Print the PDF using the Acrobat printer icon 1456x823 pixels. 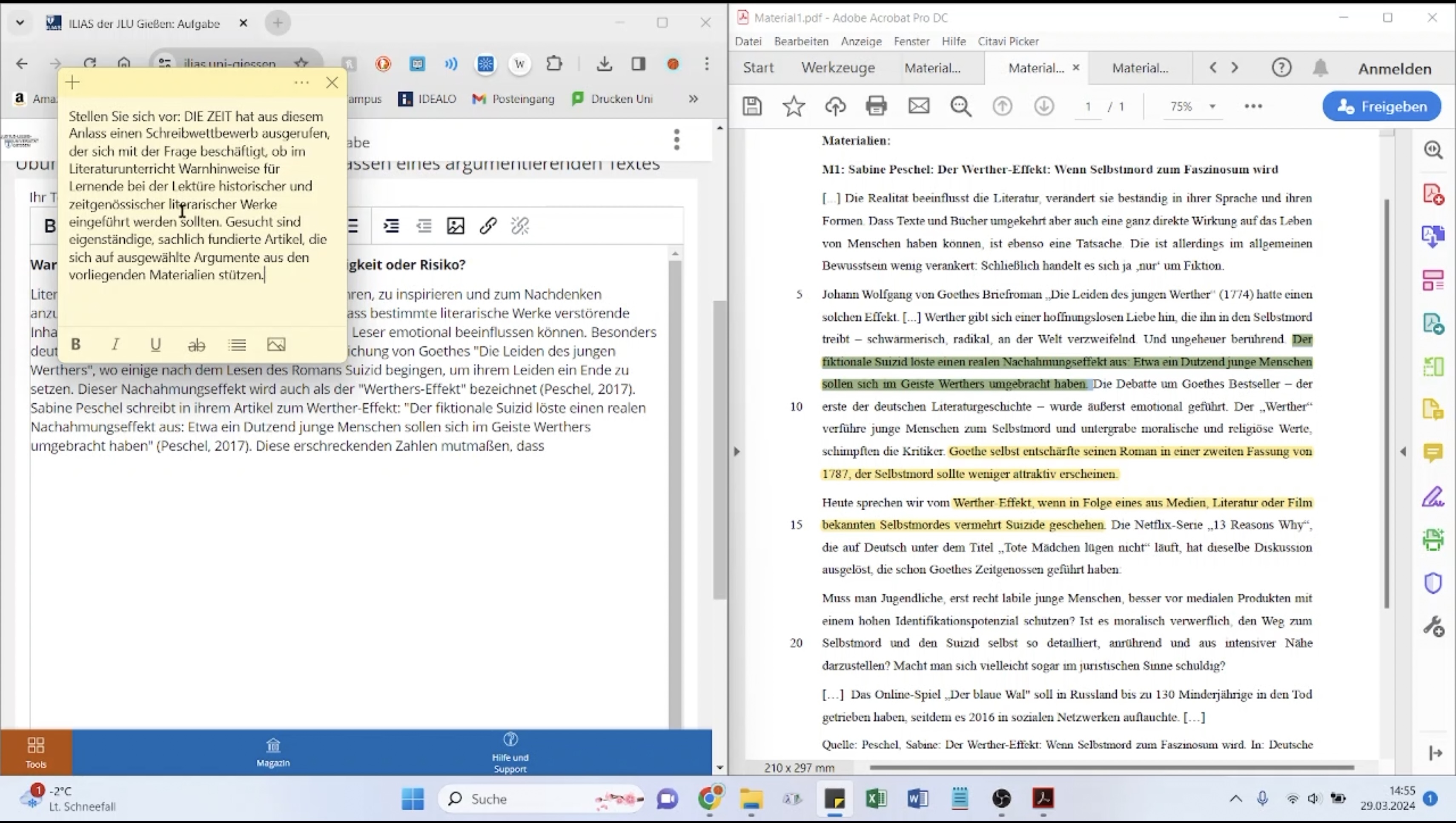(877, 106)
